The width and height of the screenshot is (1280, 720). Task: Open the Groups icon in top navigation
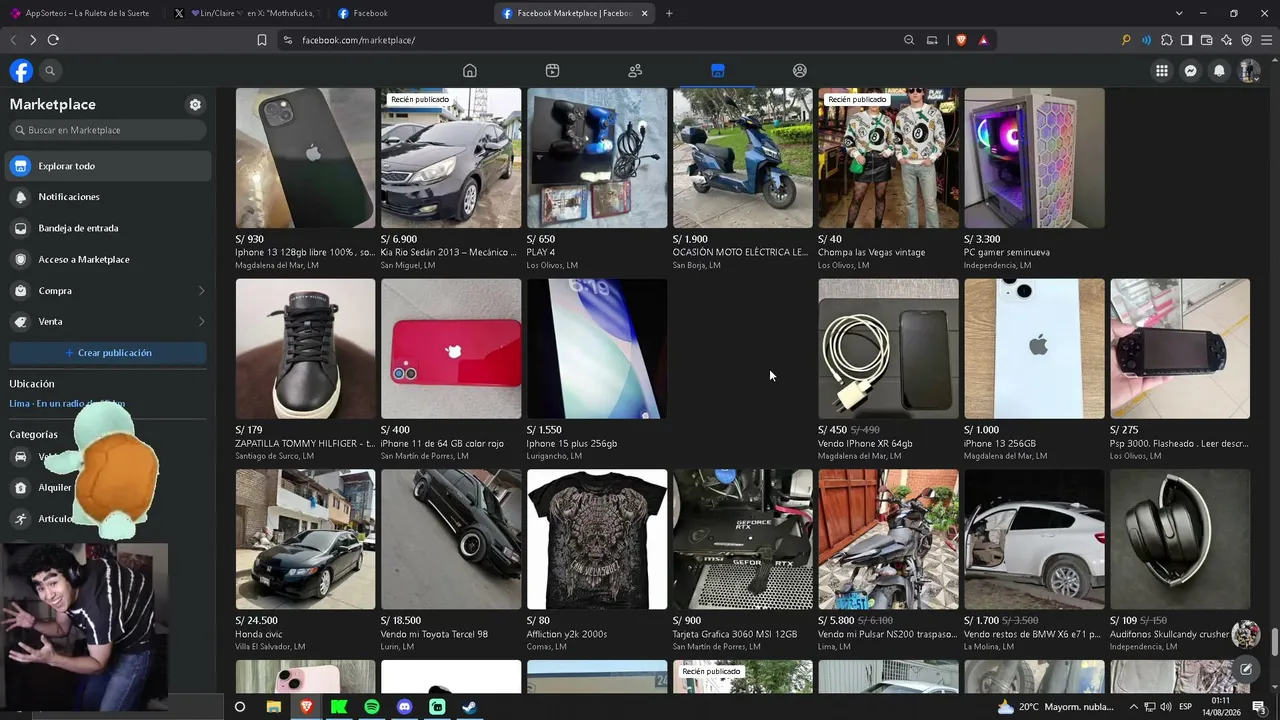click(800, 71)
